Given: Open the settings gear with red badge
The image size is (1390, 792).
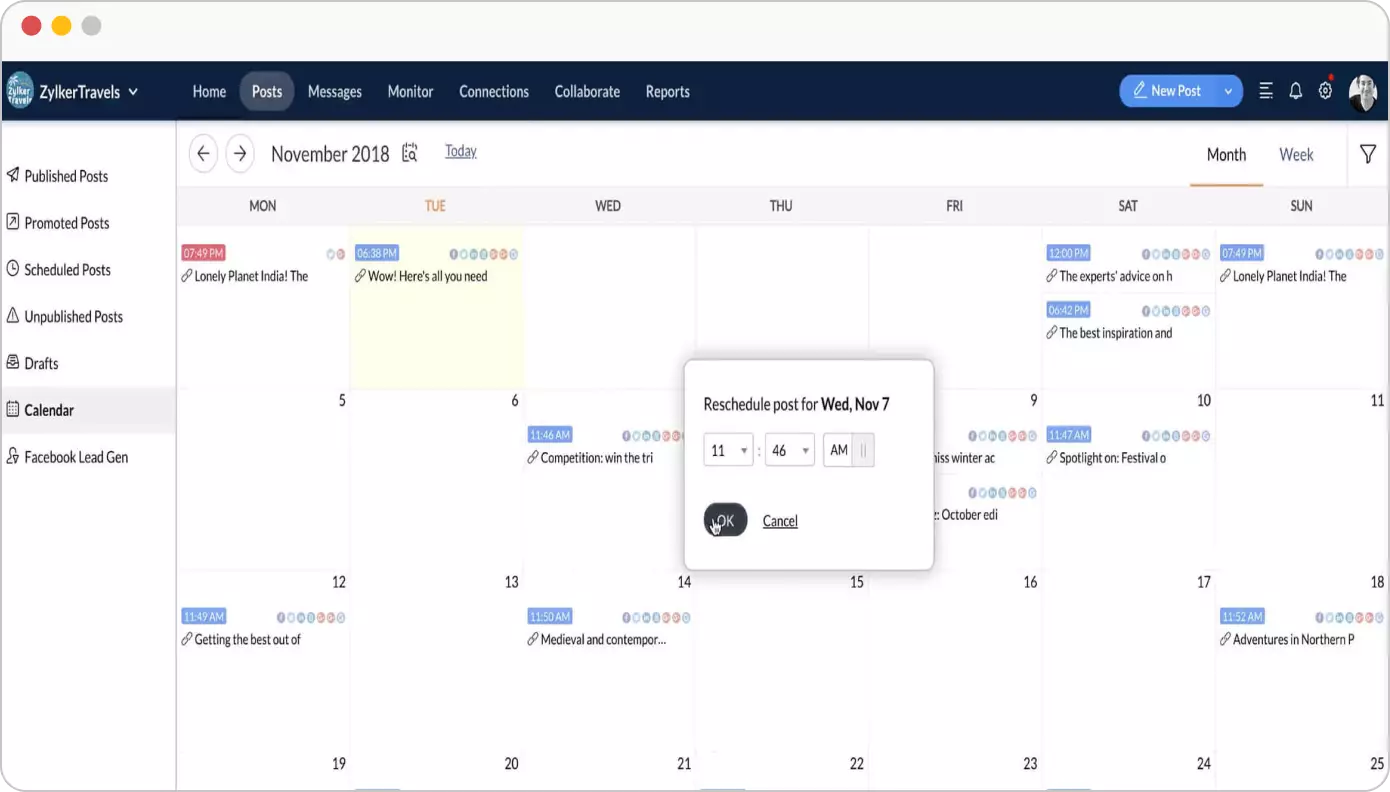Looking at the screenshot, I should point(1325,90).
